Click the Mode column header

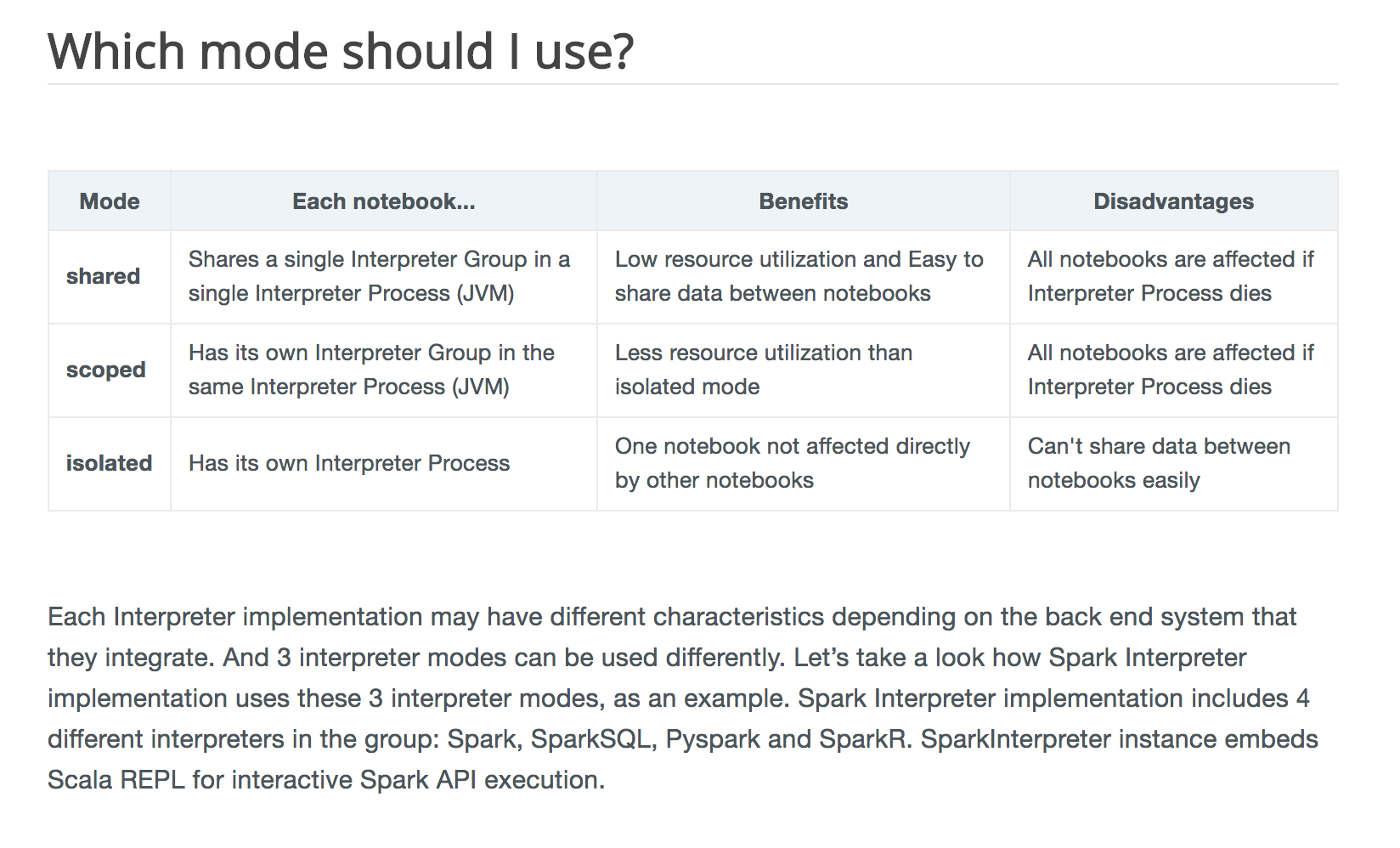coord(110,201)
